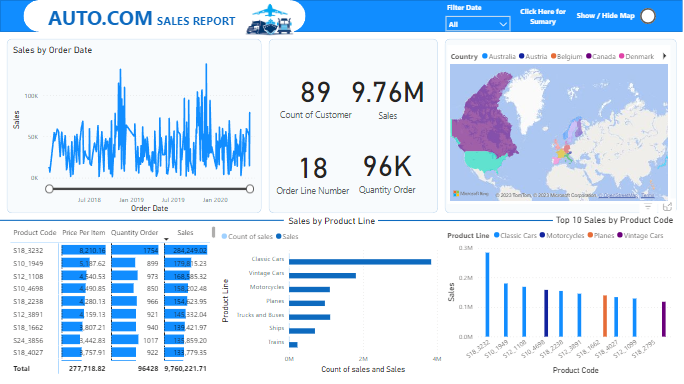Viewport: 684px width, 384px height.
Task: Click the Sales column header in table
Action: 185,233
